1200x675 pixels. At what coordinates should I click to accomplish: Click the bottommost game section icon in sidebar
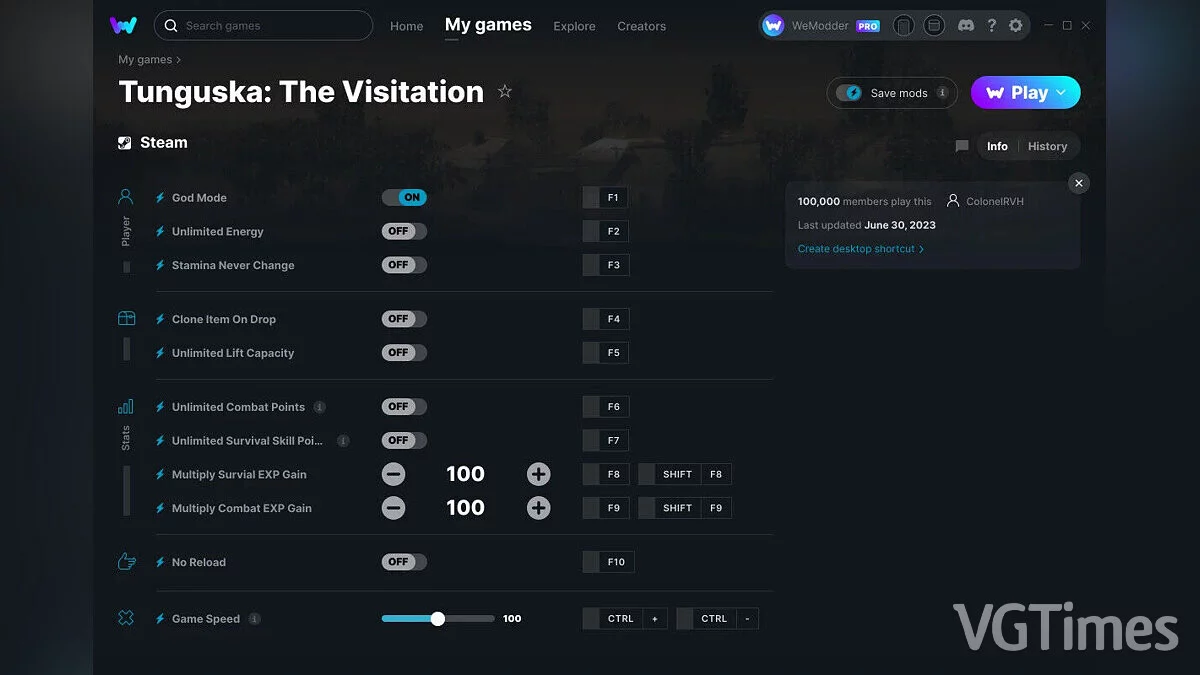pos(125,618)
